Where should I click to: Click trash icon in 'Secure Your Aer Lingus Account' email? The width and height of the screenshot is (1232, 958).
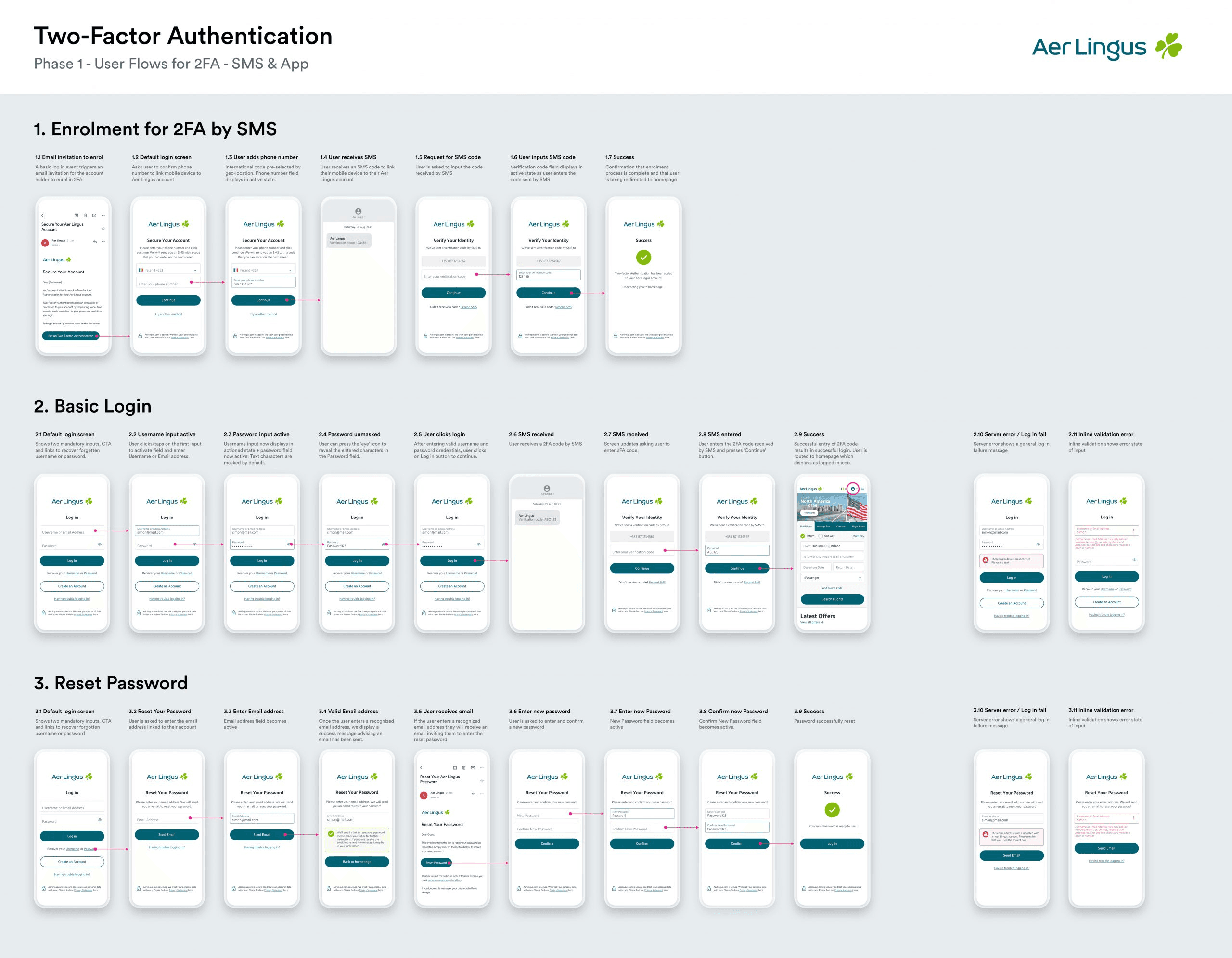click(85, 216)
